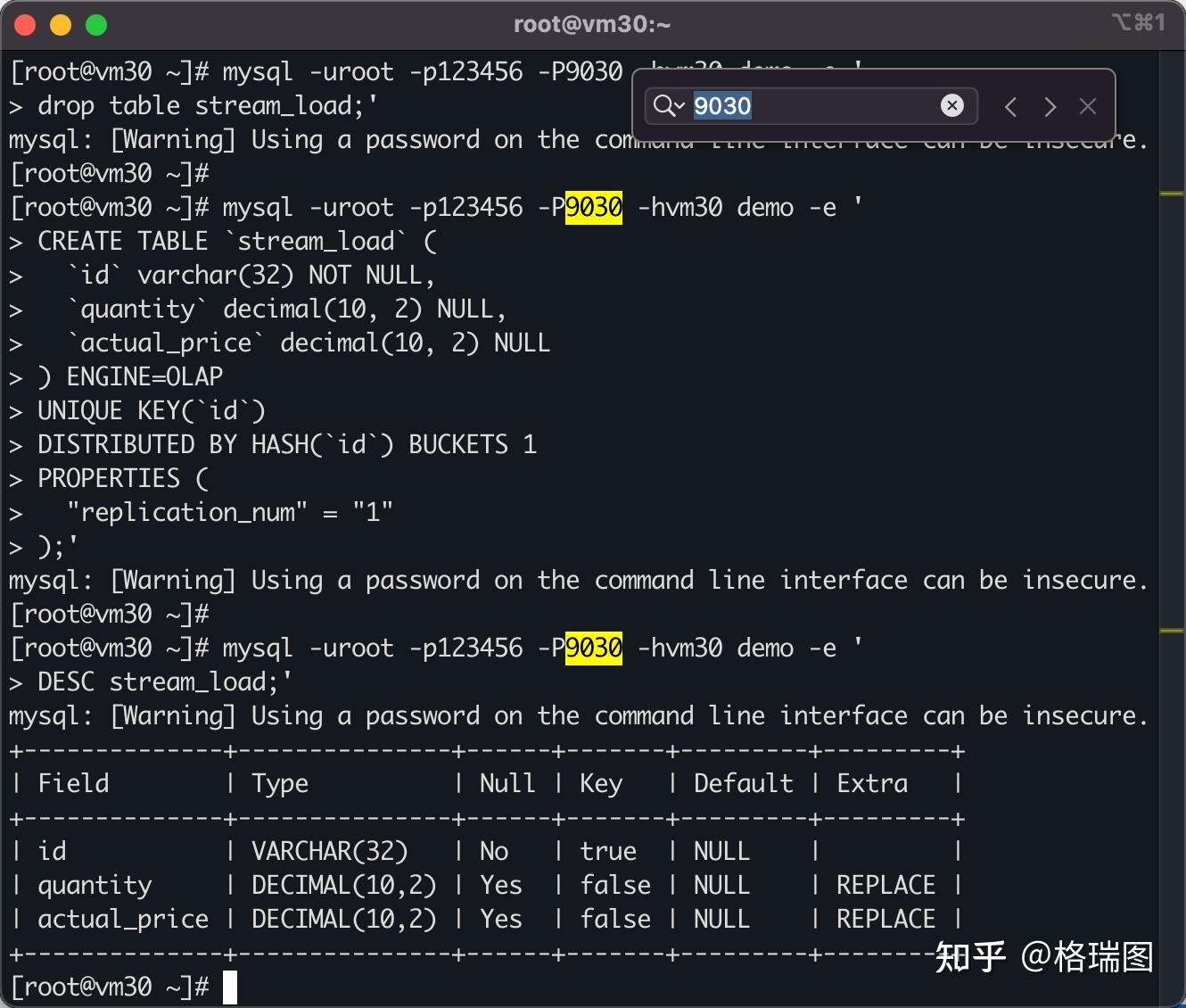This screenshot has width=1186, height=1008.
Task: Jump to previous 9030 match
Action: click(x=1010, y=106)
